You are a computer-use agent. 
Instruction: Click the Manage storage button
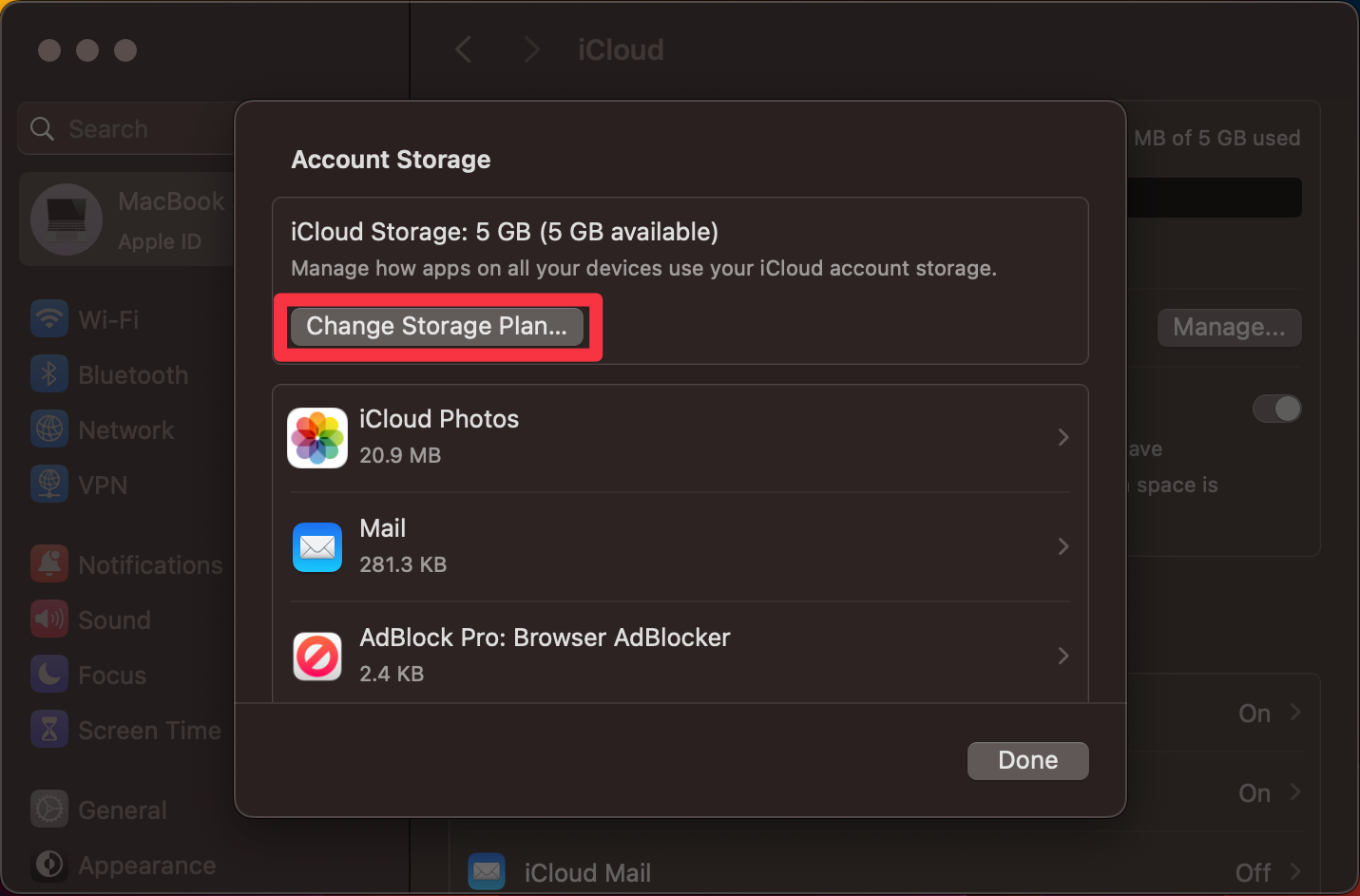[x=1229, y=327]
